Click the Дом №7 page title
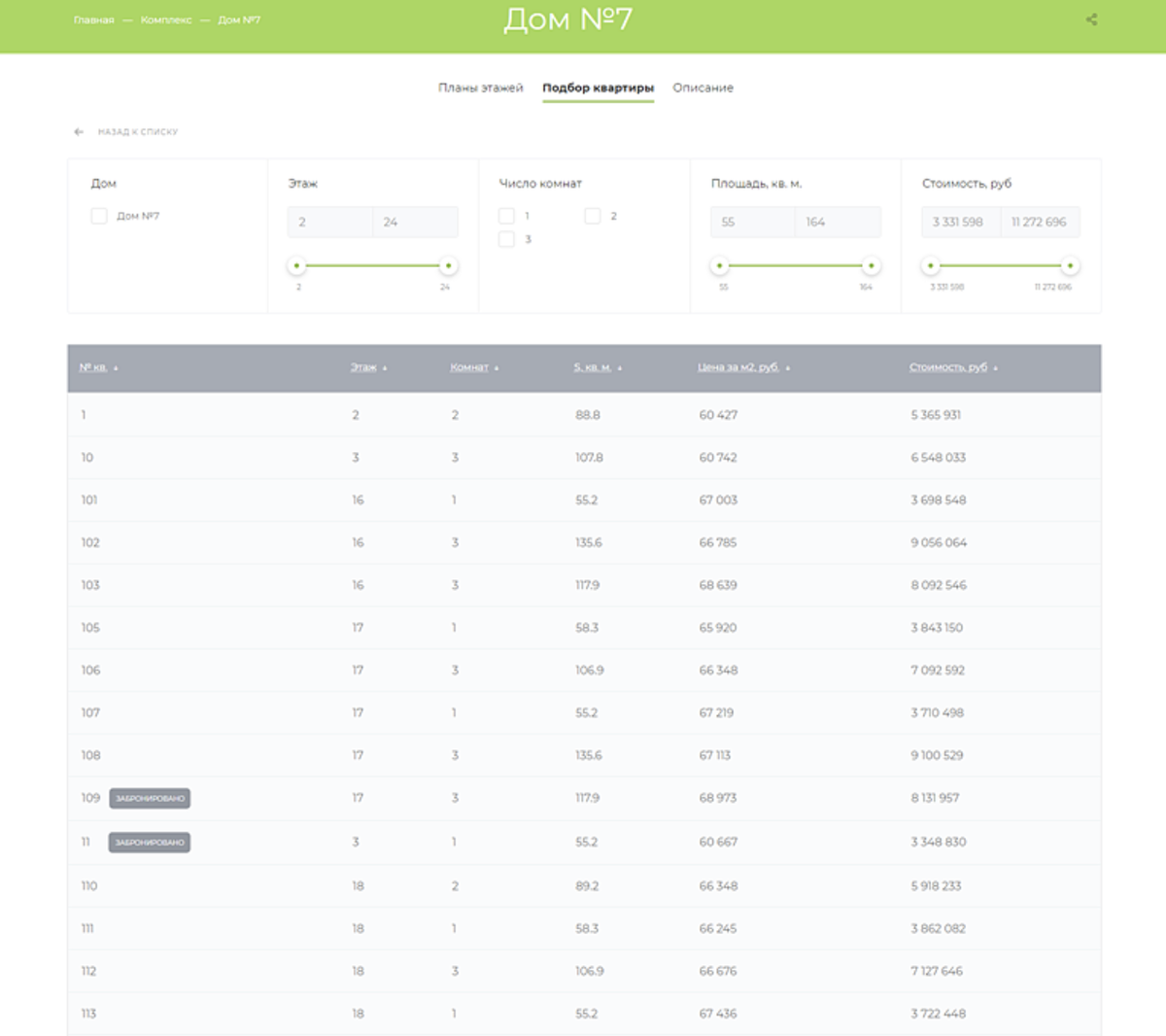 (x=568, y=19)
